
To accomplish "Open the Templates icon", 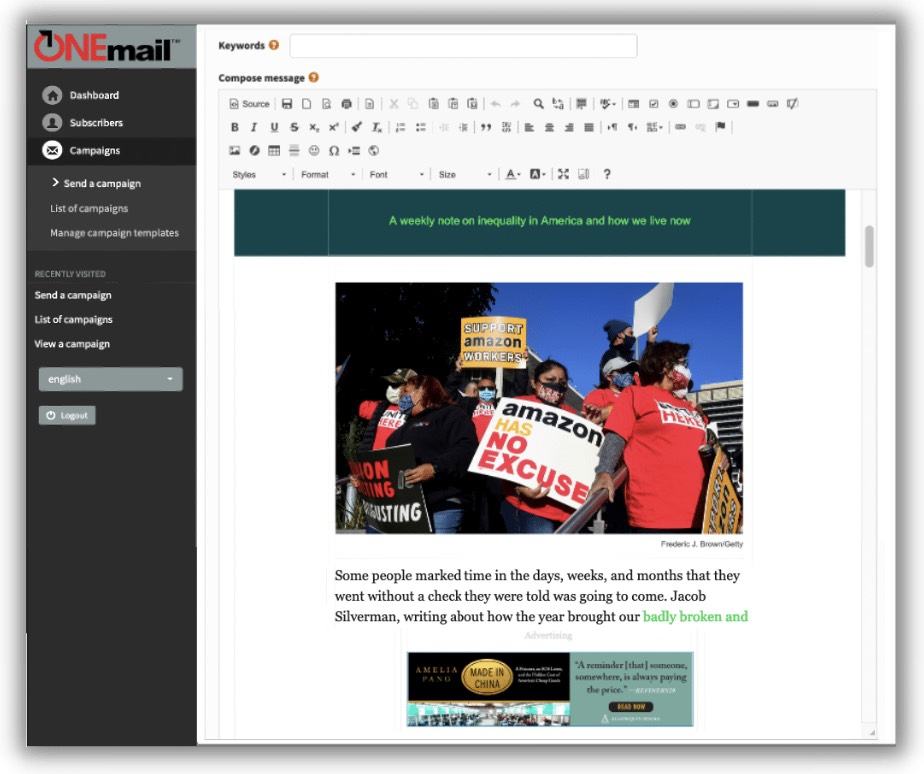I will coord(369,104).
